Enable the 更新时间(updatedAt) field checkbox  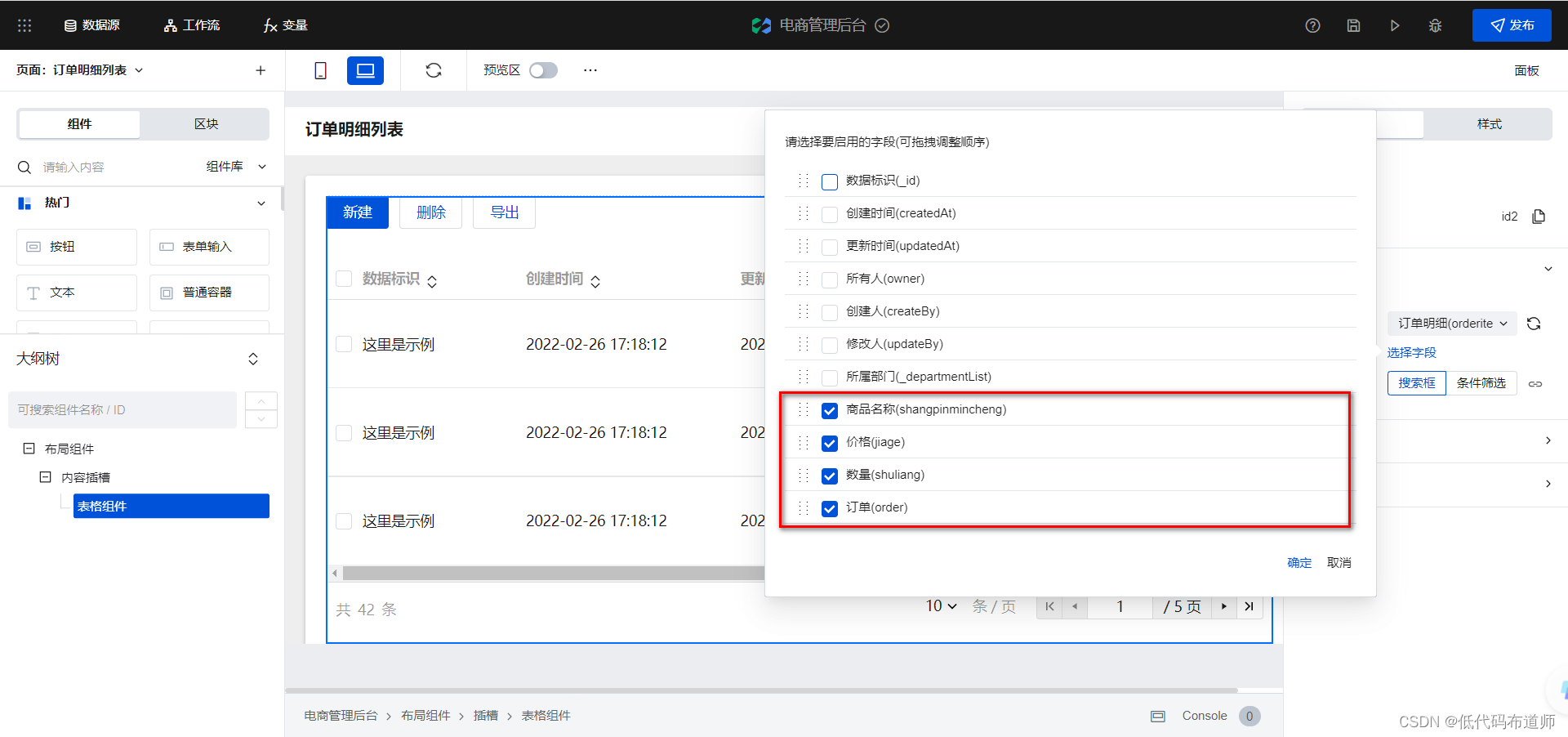click(x=830, y=247)
